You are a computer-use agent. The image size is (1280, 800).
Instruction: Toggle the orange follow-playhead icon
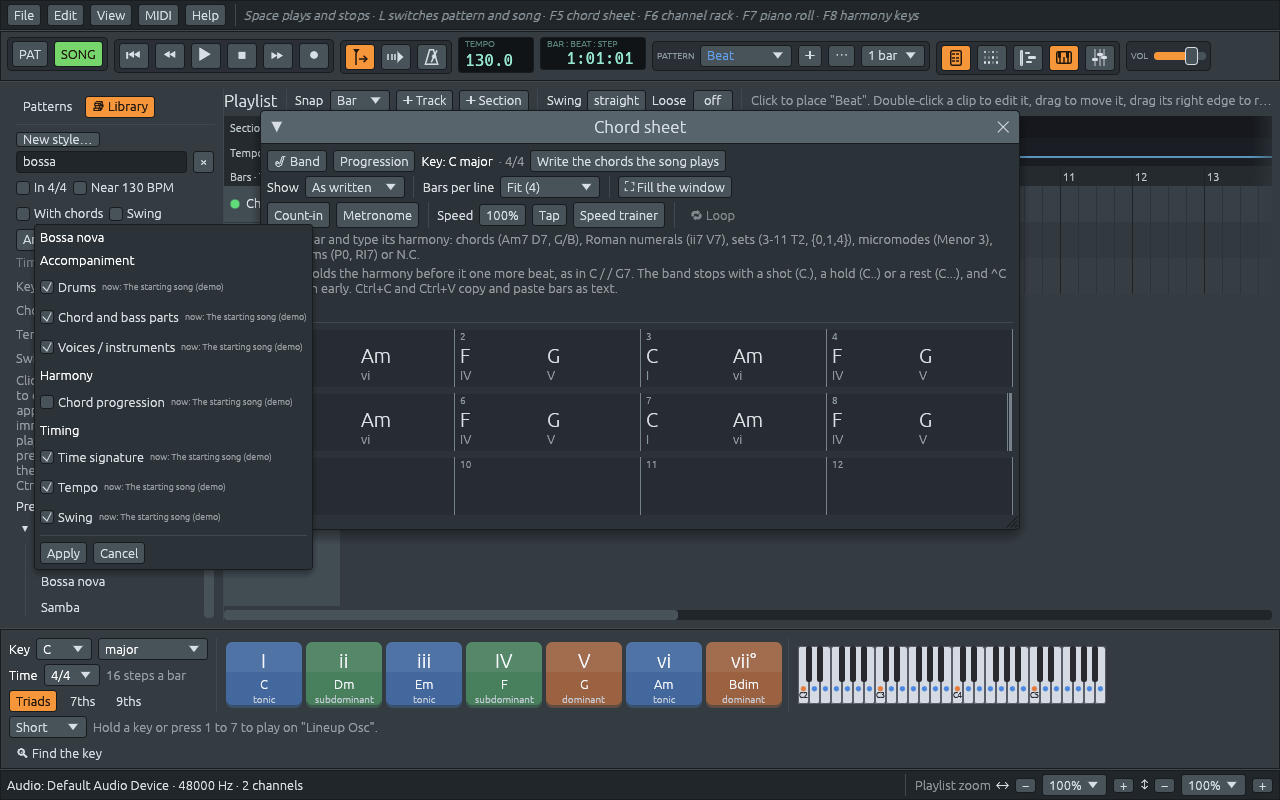pyautogui.click(x=360, y=57)
